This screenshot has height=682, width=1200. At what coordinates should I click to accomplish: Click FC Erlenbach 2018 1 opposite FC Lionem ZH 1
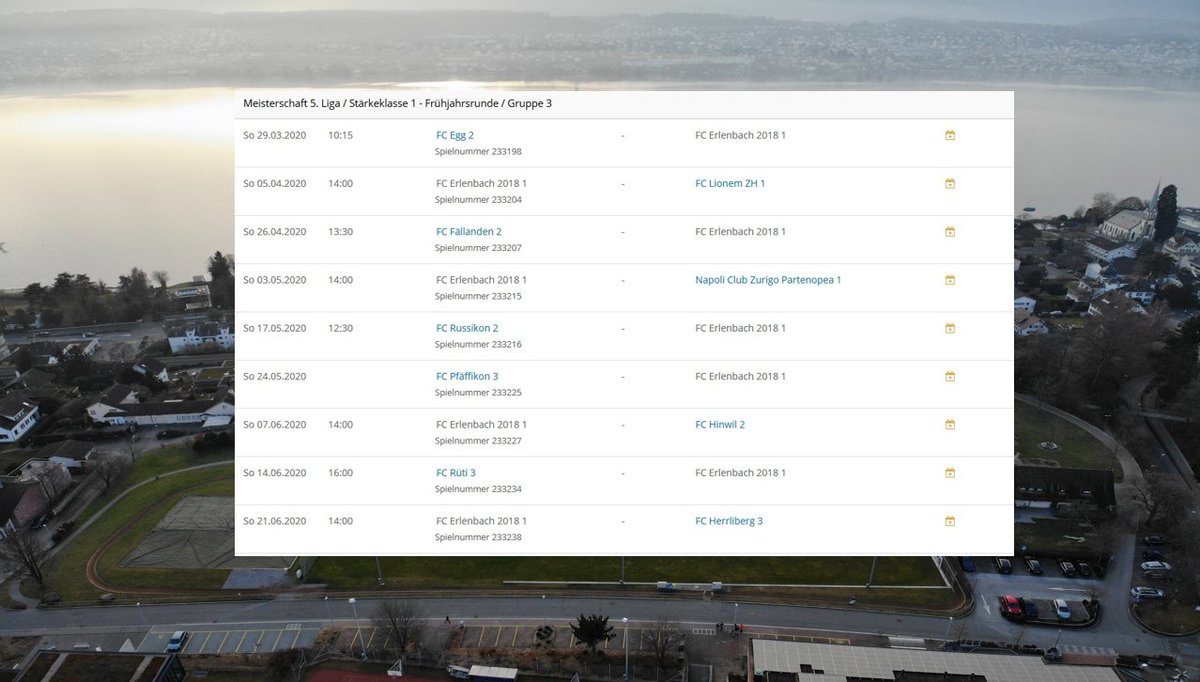[x=481, y=183]
